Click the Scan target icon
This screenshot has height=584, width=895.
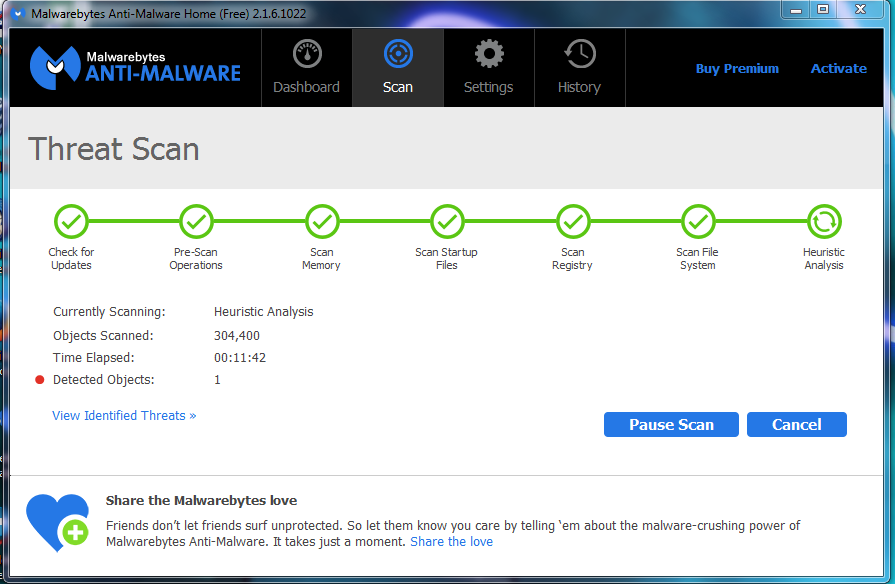pyautogui.click(x=398, y=54)
